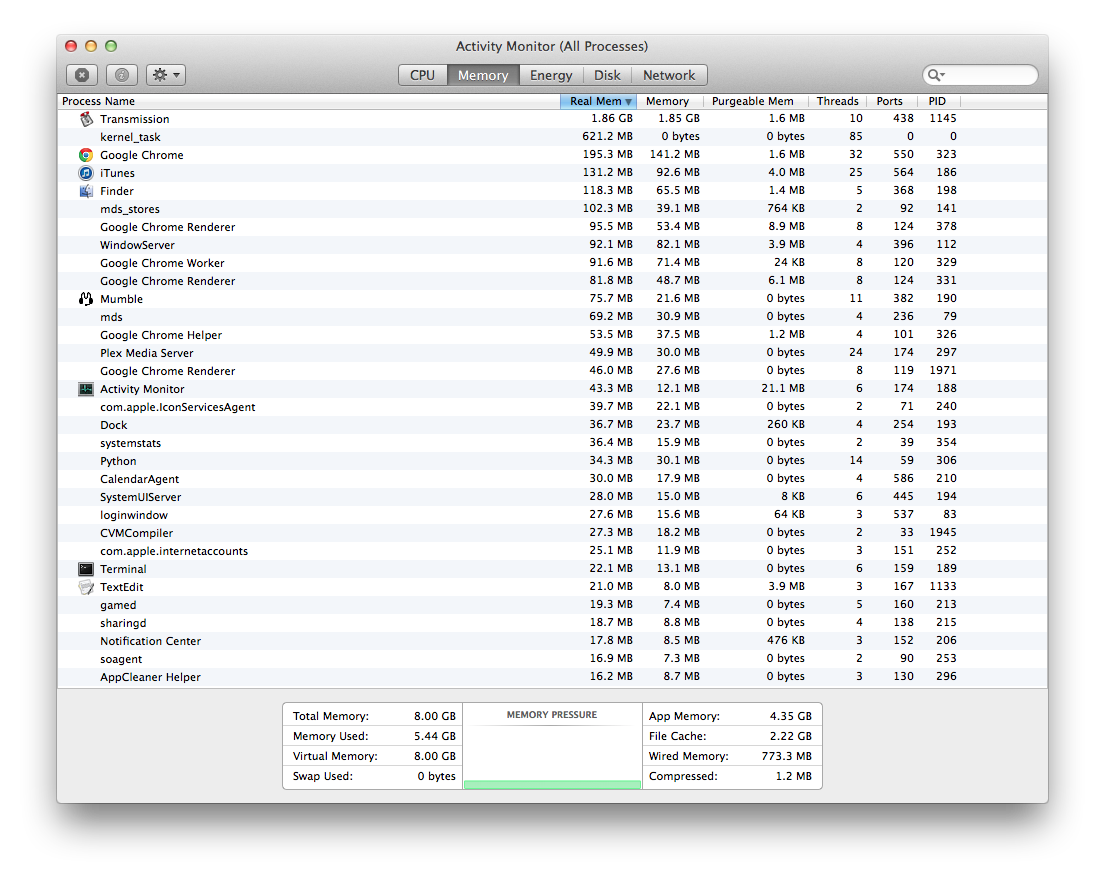The image size is (1105, 882).
Task: Sort by the Process Name column header
Action: pyautogui.click(x=309, y=101)
